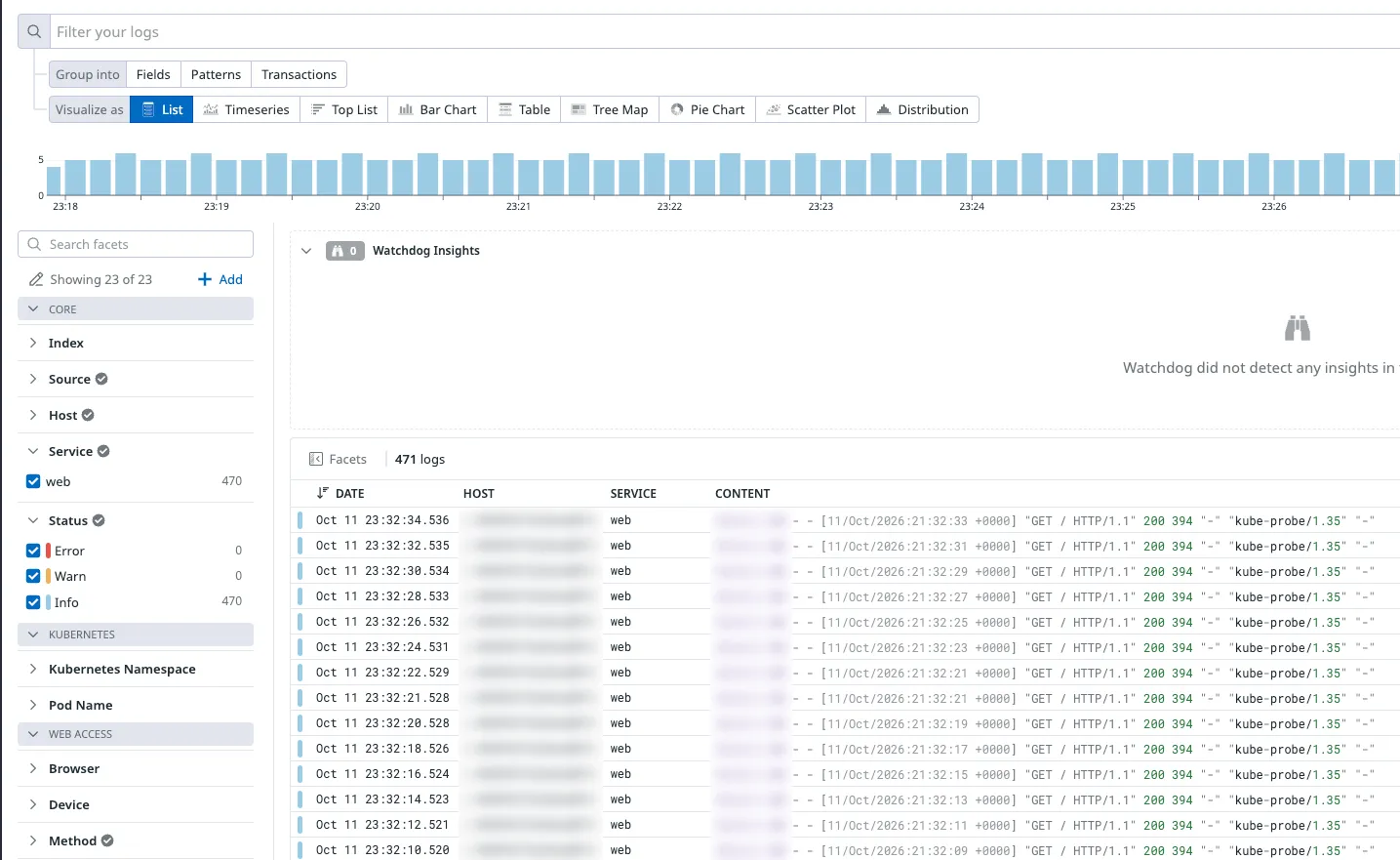This screenshot has height=860, width=1400.
Task: Expand the Pod Name facet
Action: click(33, 705)
